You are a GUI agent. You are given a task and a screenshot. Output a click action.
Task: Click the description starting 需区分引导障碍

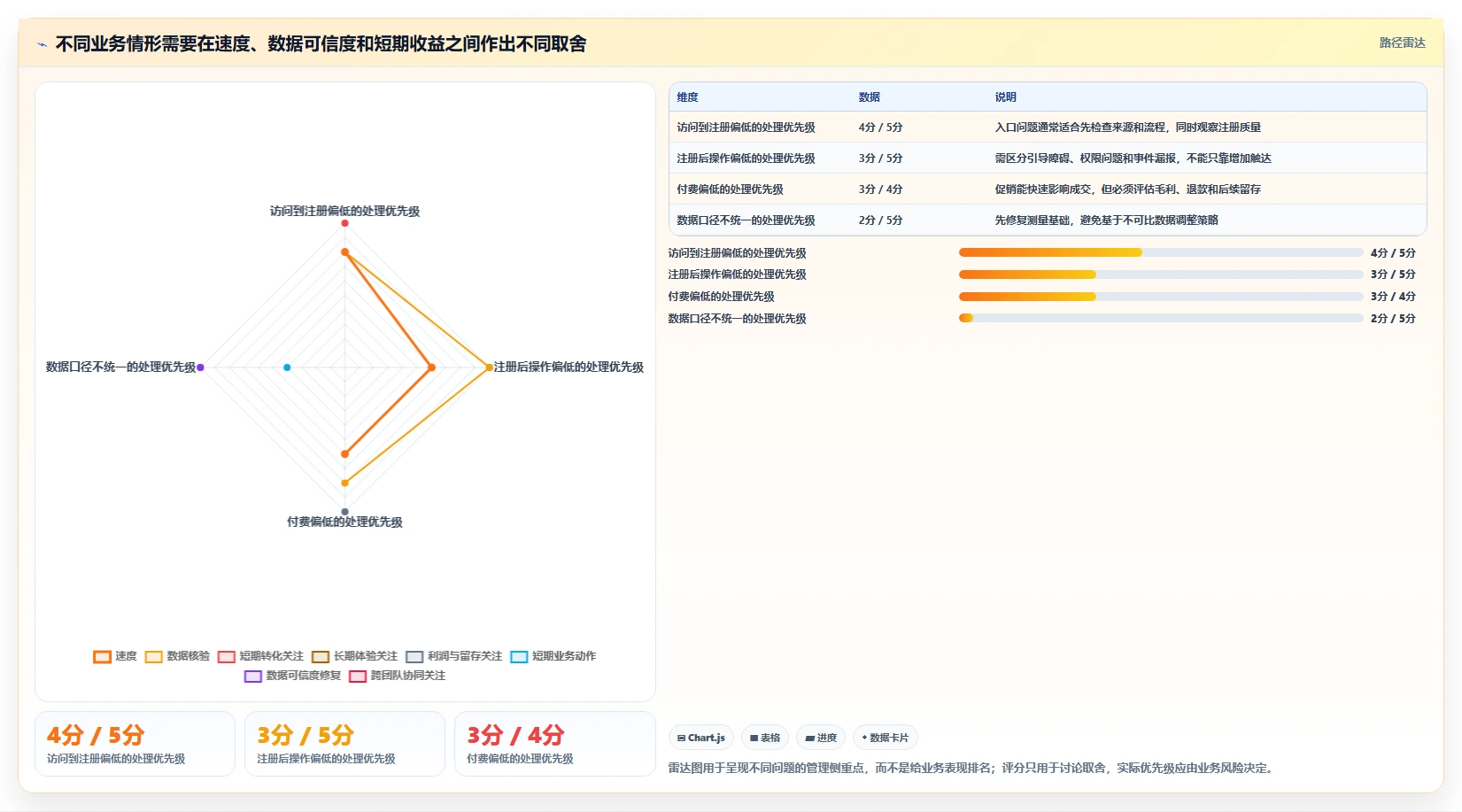pyautogui.click(x=1133, y=159)
